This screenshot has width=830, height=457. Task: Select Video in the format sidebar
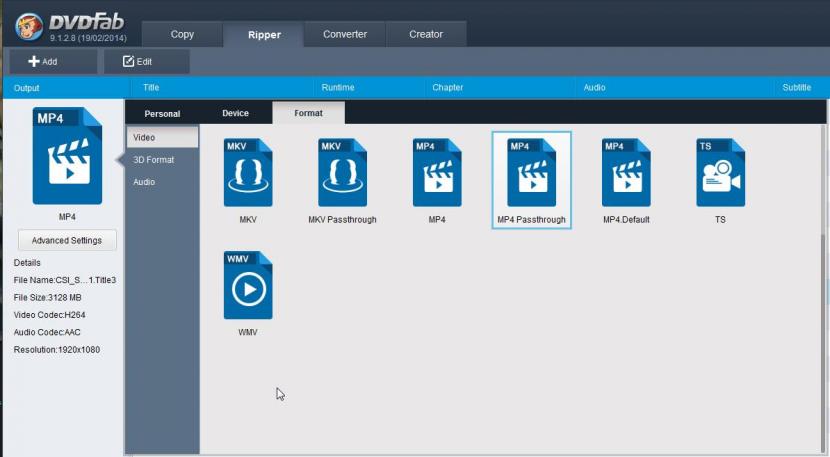coord(163,137)
